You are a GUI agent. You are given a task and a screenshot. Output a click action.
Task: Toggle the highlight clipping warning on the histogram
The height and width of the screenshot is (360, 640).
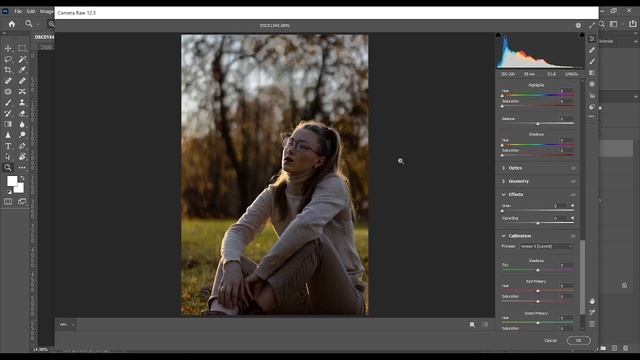coord(582,35)
